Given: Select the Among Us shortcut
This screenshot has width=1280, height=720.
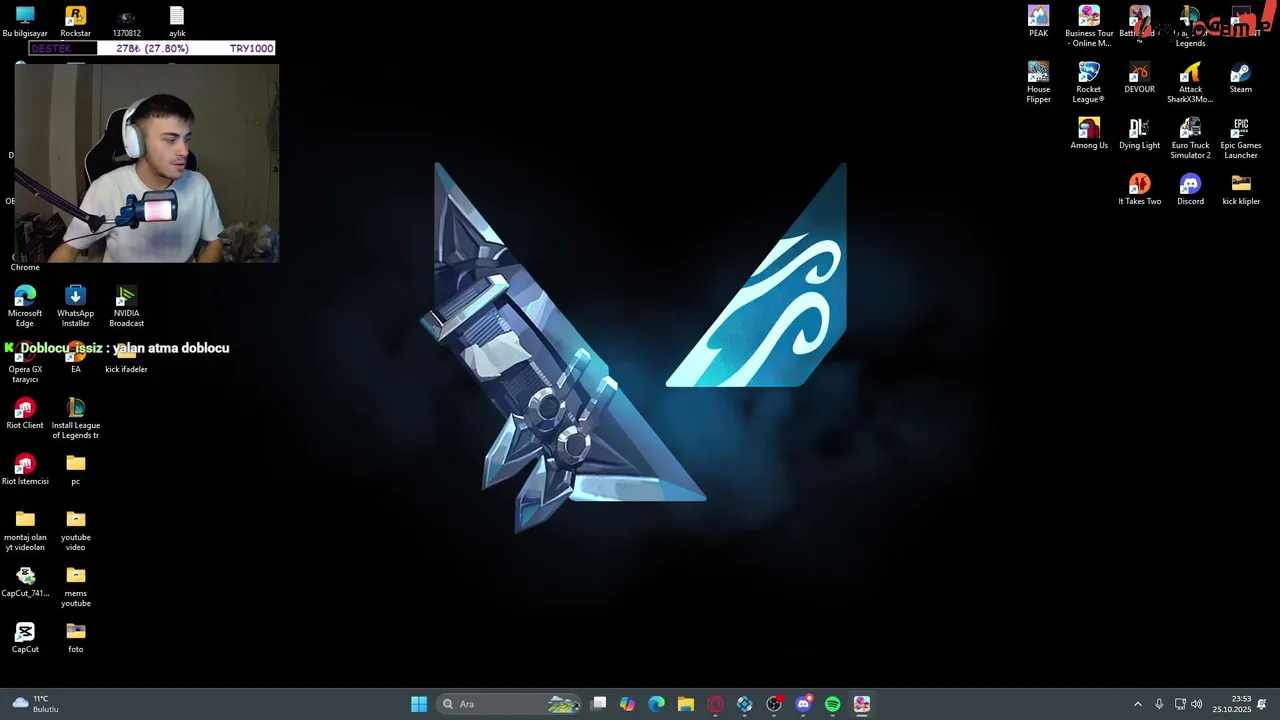Looking at the screenshot, I should point(1089,133).
